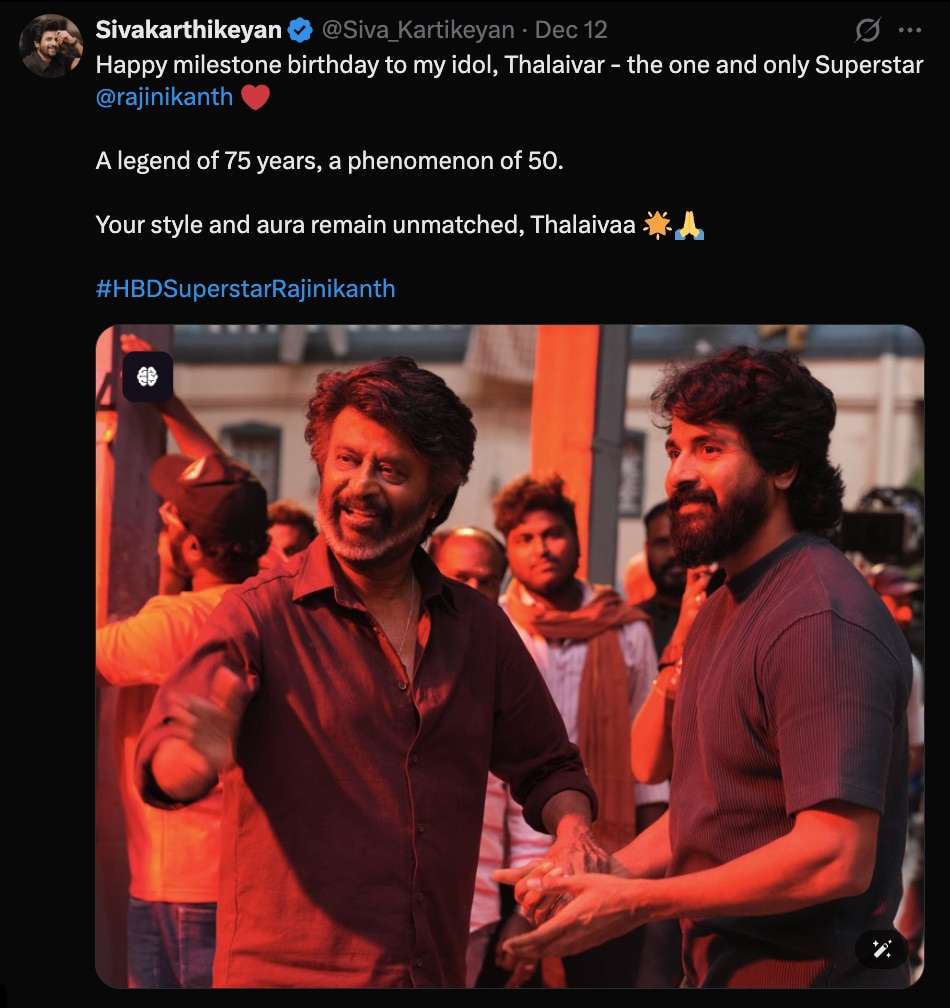Click the magic wand edit-image icon
Screen dimensions: 950x1008
click(881, 949)
